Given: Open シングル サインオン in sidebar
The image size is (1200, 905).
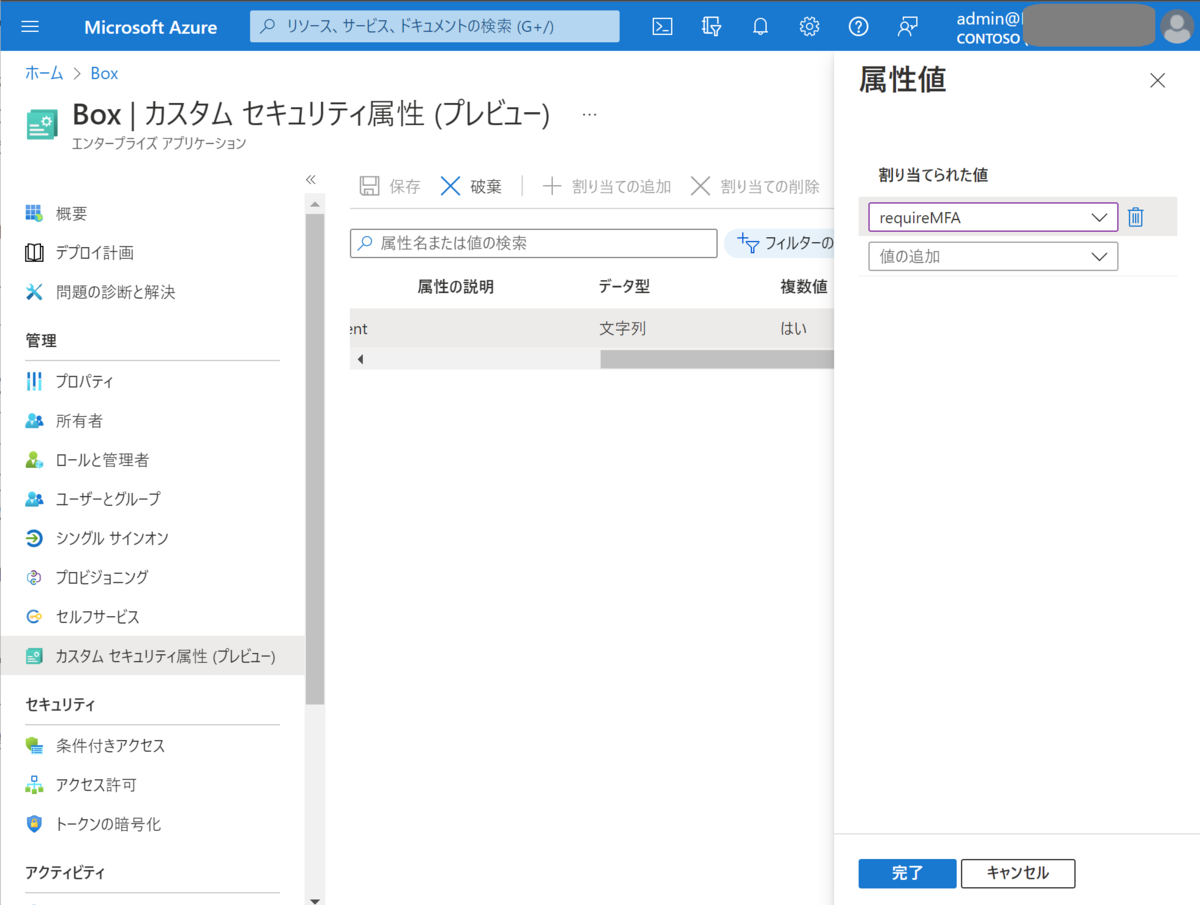Looking at the screenshot, I should point(97,538).
